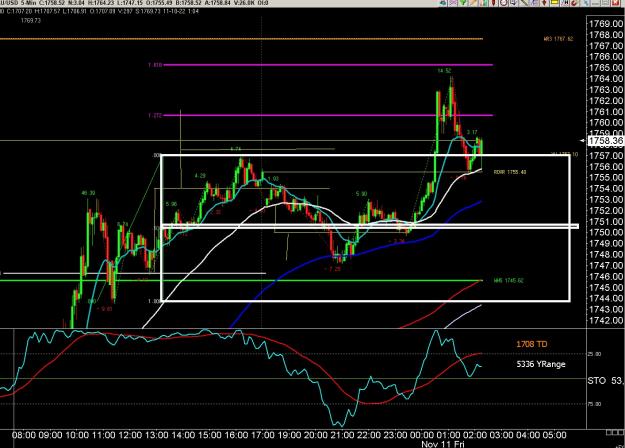
Task: Click the 1753.00 price scale label
Action: (606, 199)
